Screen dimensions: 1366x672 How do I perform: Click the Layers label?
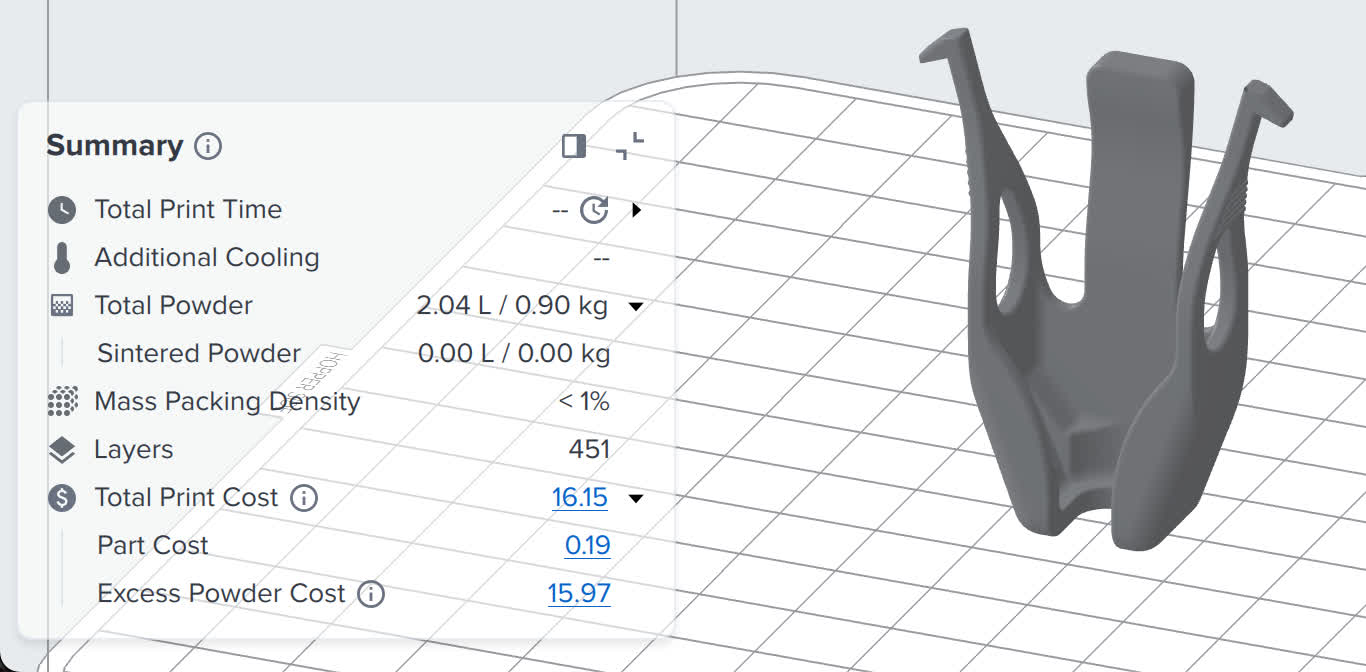[x=134, y=449]
